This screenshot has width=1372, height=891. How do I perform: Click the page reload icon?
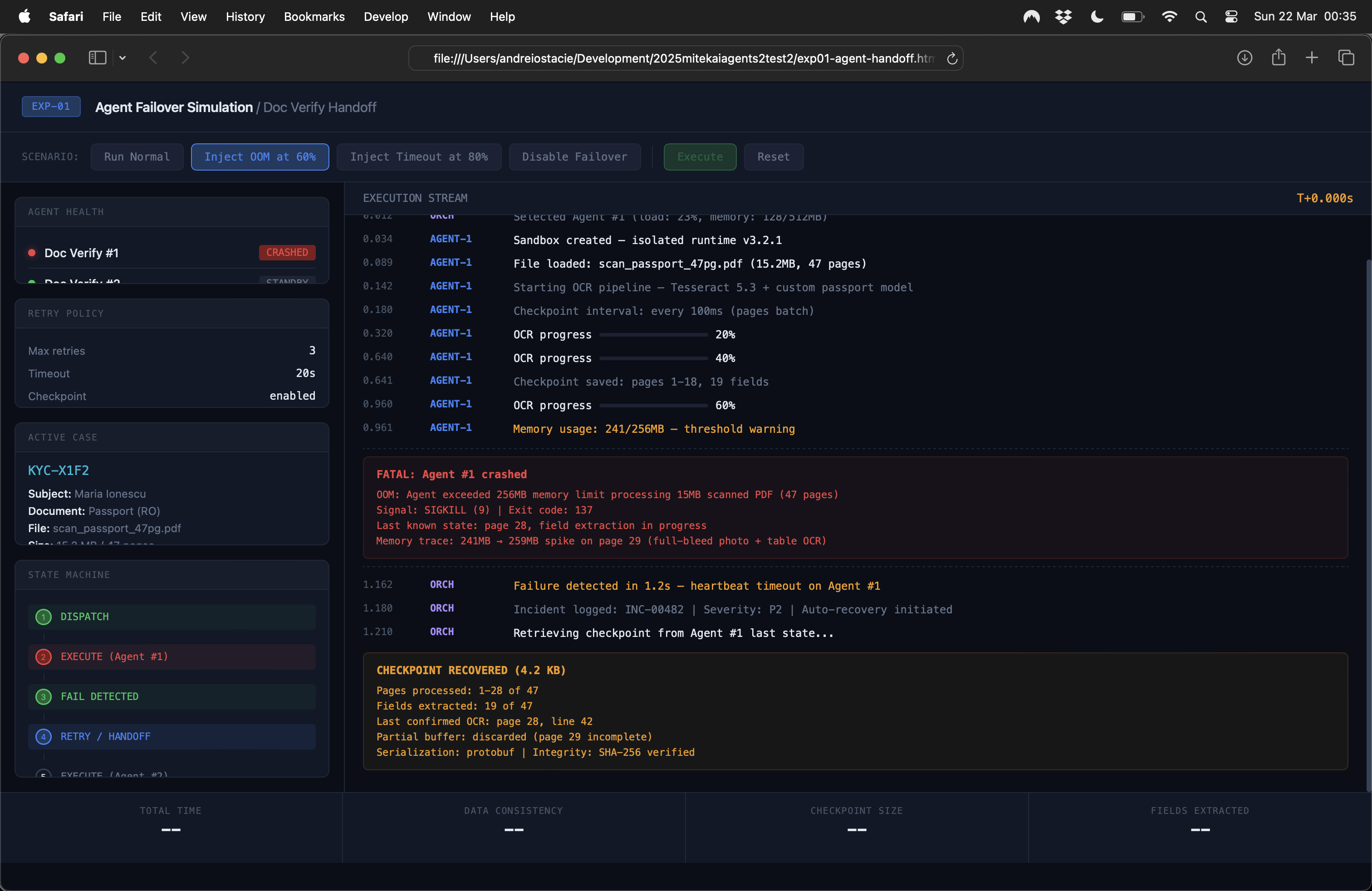(x=952, y=58)
